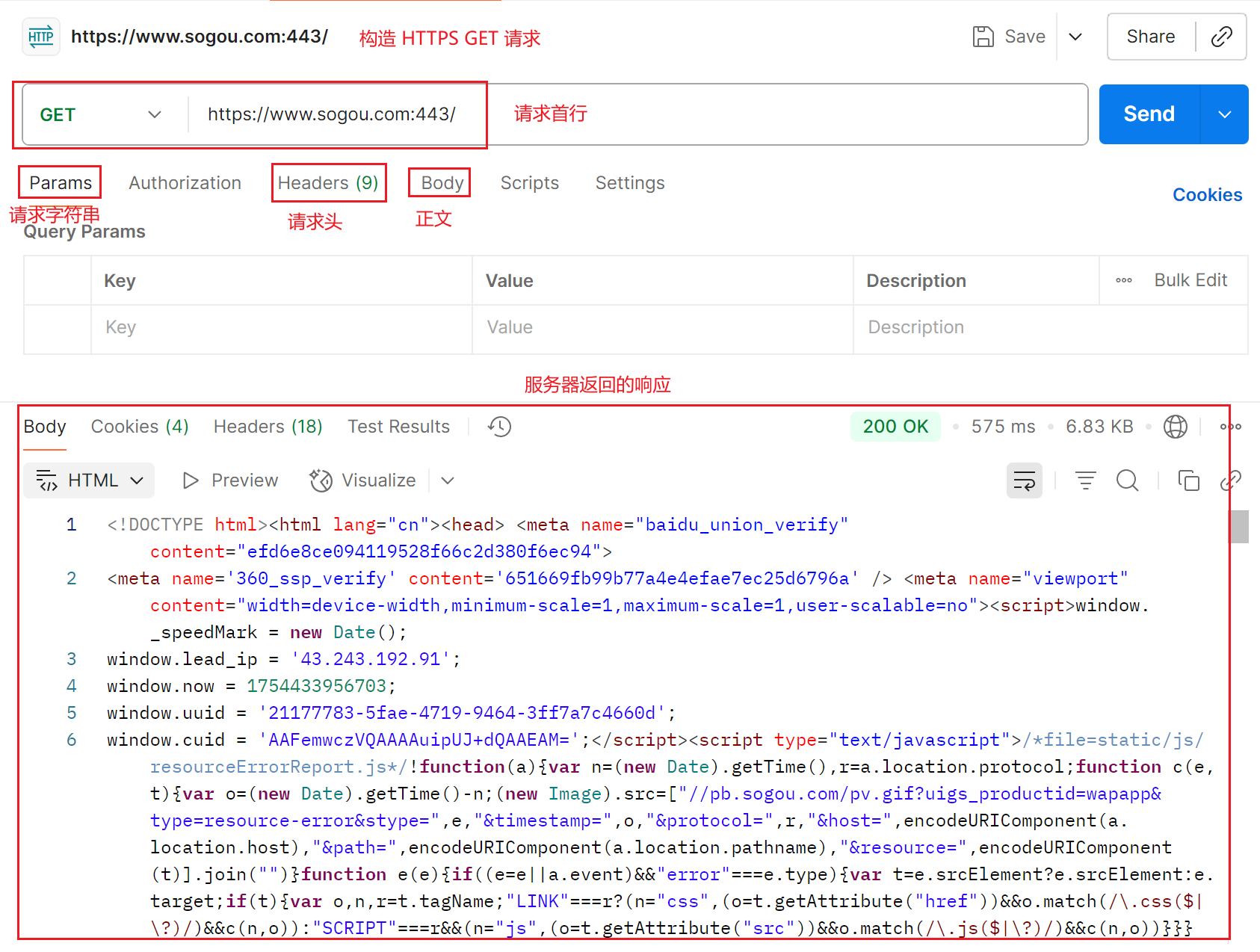Click Bulk Edit for query params
1260x952 pixels.
[x=1190, y=280]
